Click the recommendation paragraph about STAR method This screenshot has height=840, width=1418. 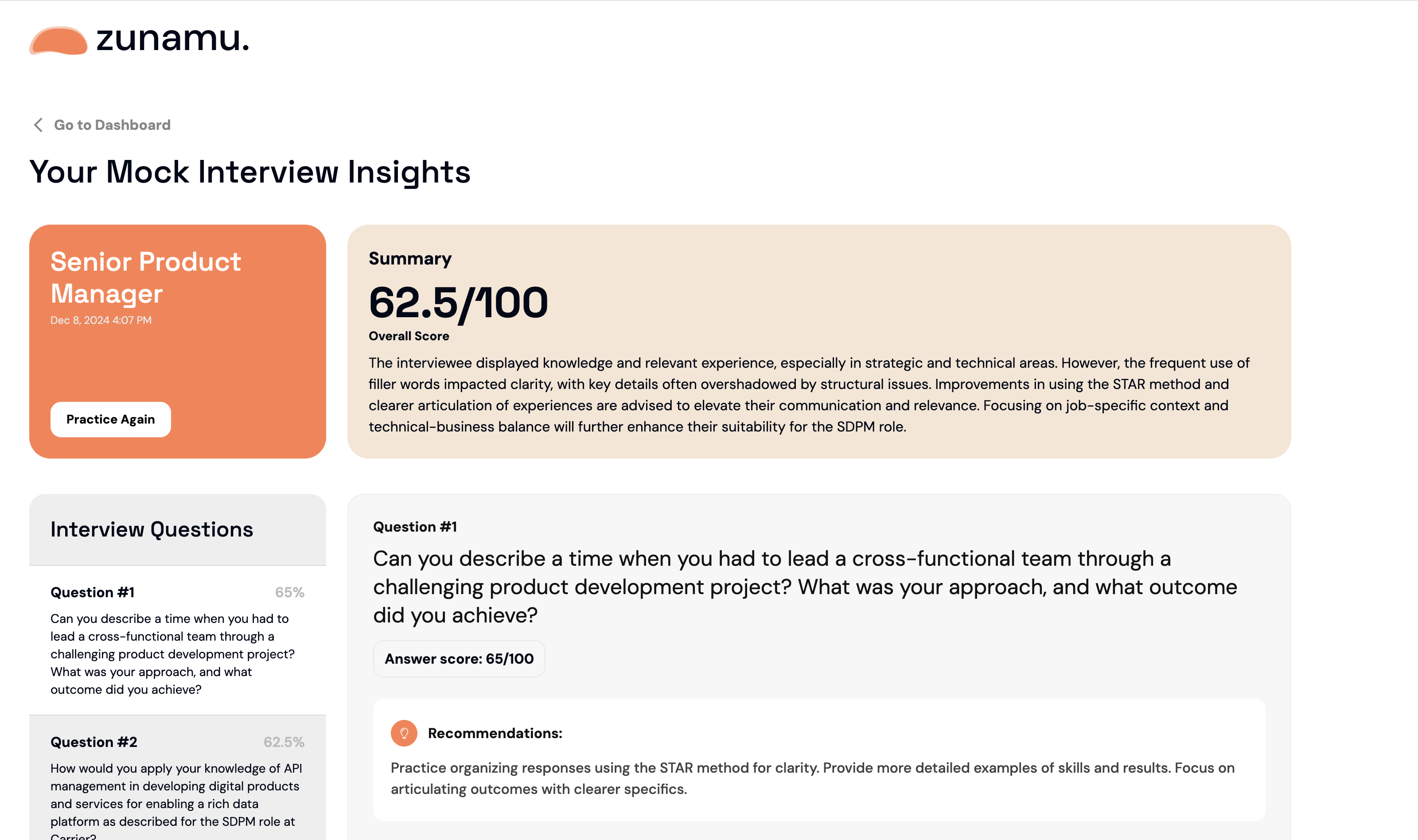pos(812,778)
